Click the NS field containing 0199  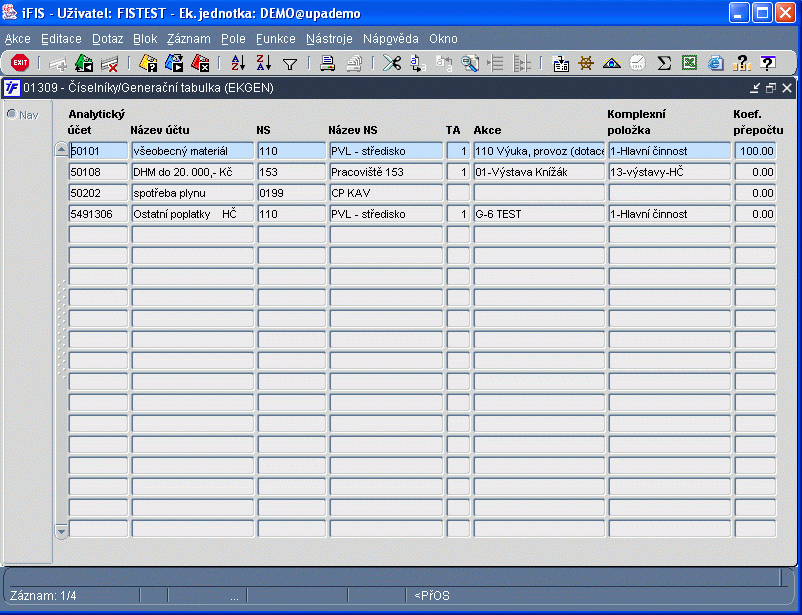292,193
